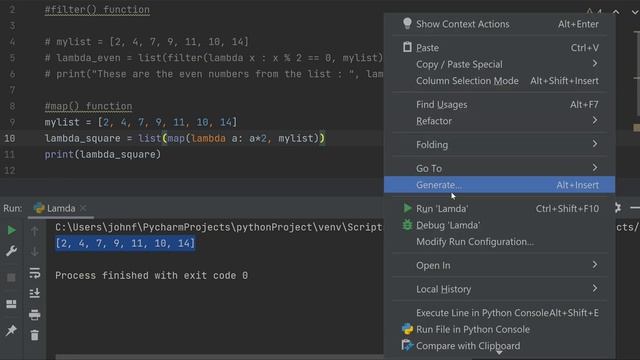Viewport: 640px width, 360px height.
Task: Expand Copy / Paste Special submenu arrow
Action: (x=595, y=64)
